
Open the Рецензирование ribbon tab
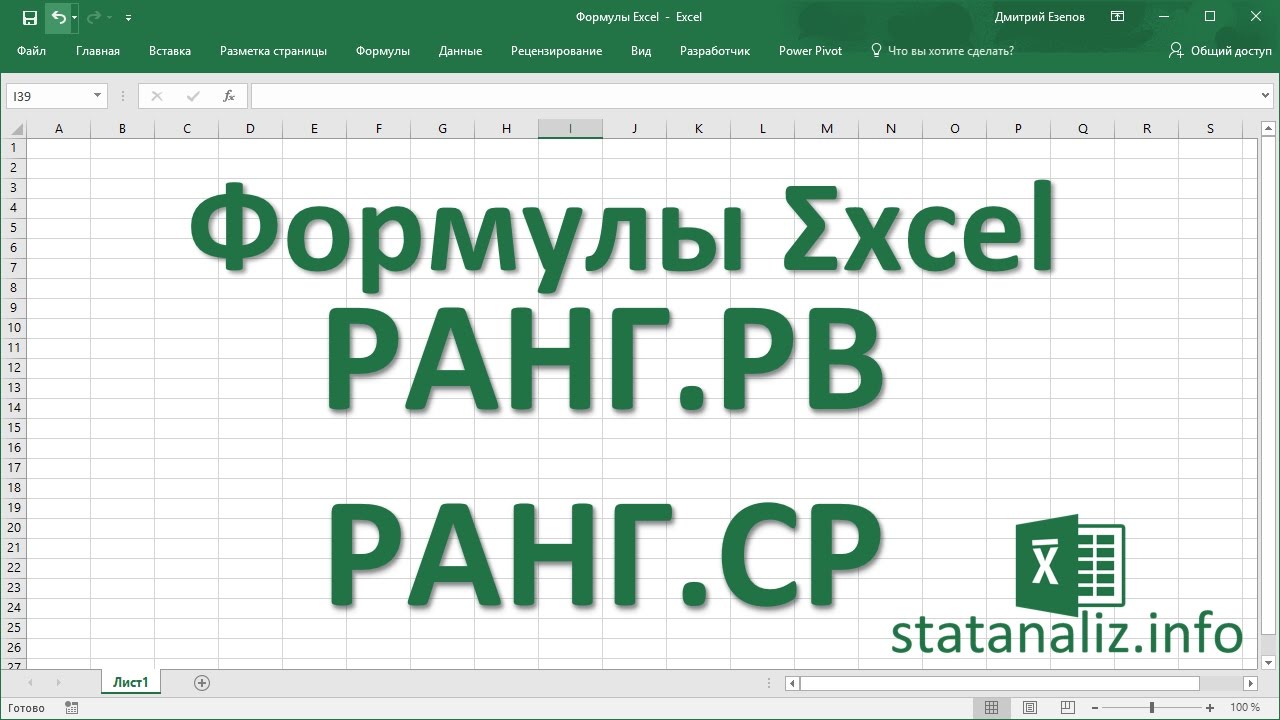(556, 50)
